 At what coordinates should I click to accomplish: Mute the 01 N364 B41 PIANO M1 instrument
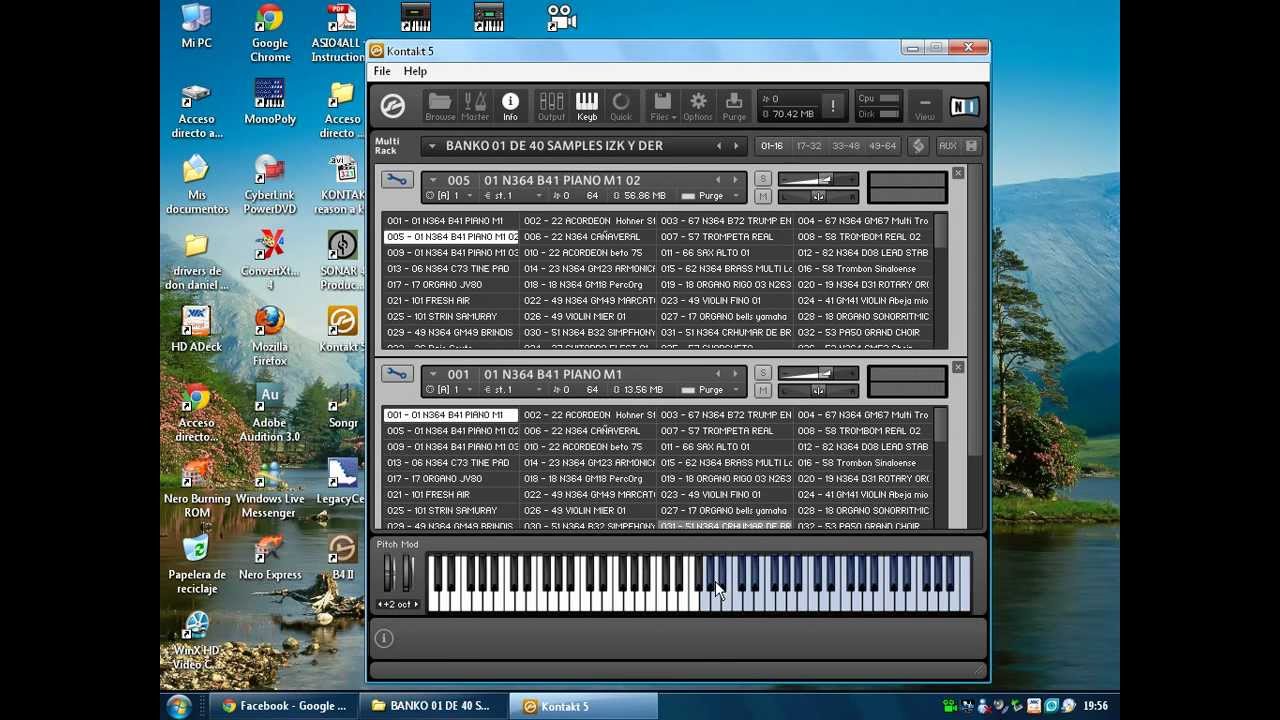point(763,390)
